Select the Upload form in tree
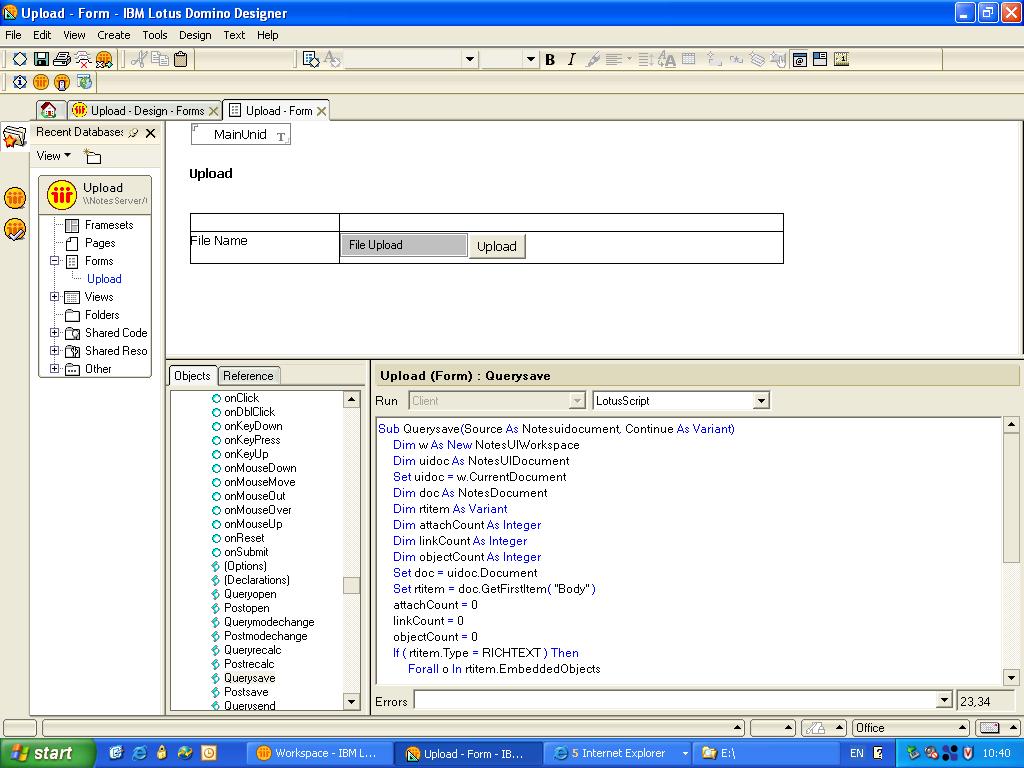The width and height of the screenshot is (1024, 768). (104, 279)
